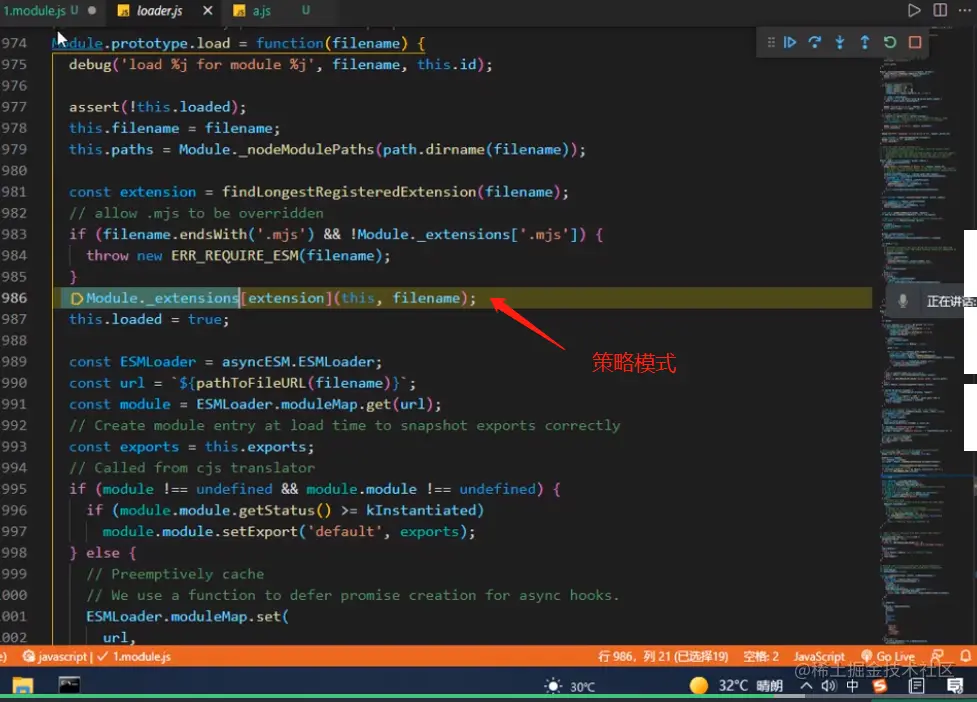Change indentation via 空格: 2

coord(761,657)
